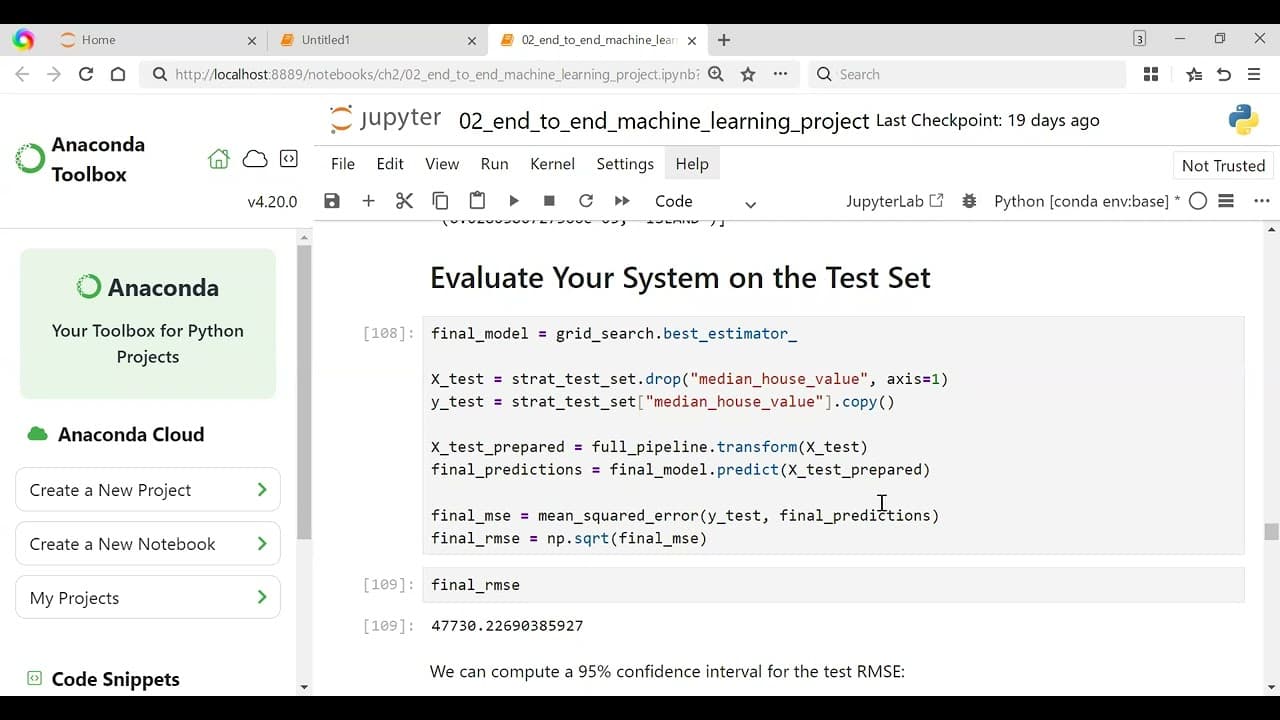The image size is (1280, 720).
Task: Click Create a New Notebook
Action: point(148,544)
